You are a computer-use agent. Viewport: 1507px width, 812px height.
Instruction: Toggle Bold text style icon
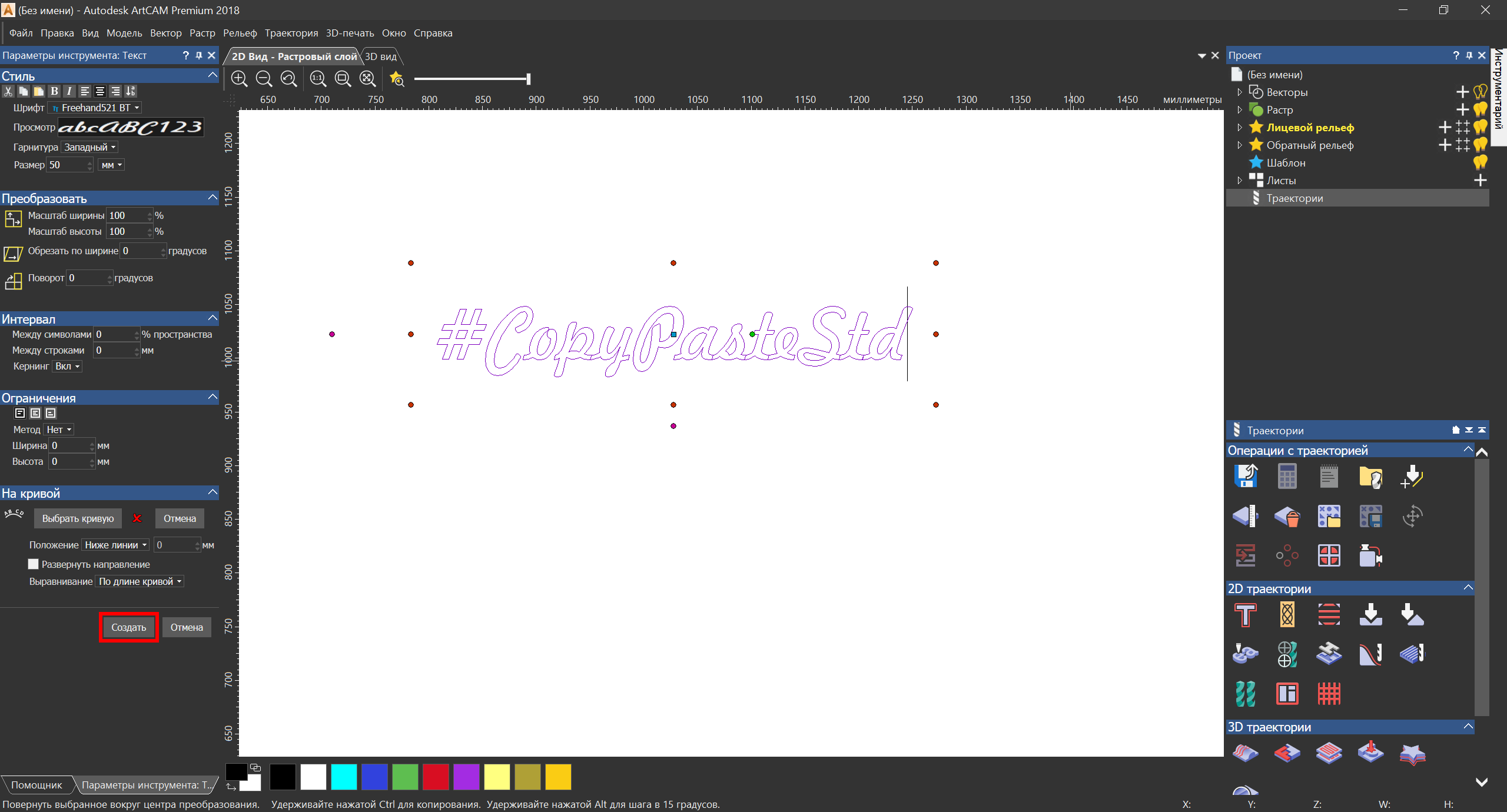[54, 91]
